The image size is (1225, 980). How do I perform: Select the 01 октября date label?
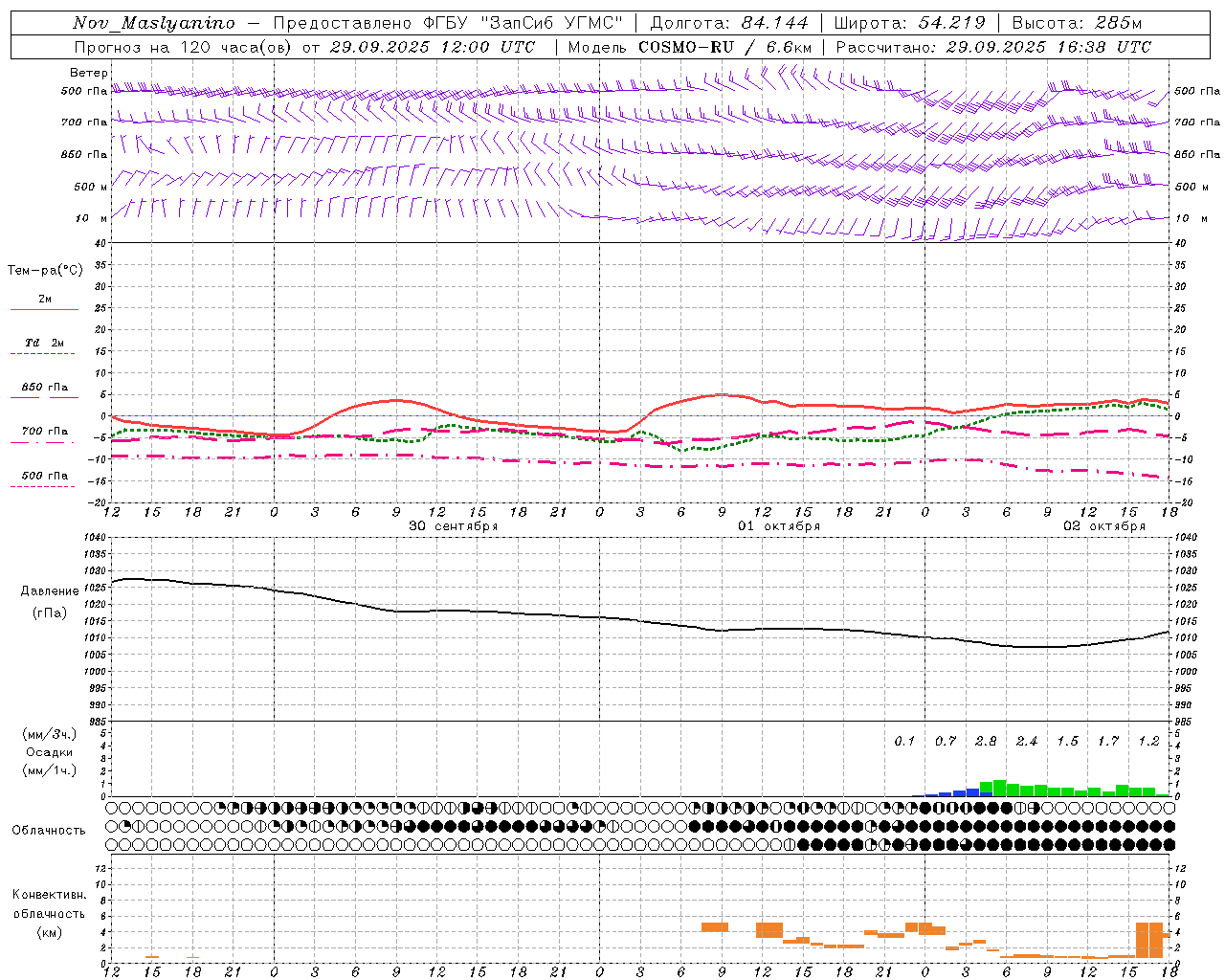pyautogui.click(x=779, y=526)
